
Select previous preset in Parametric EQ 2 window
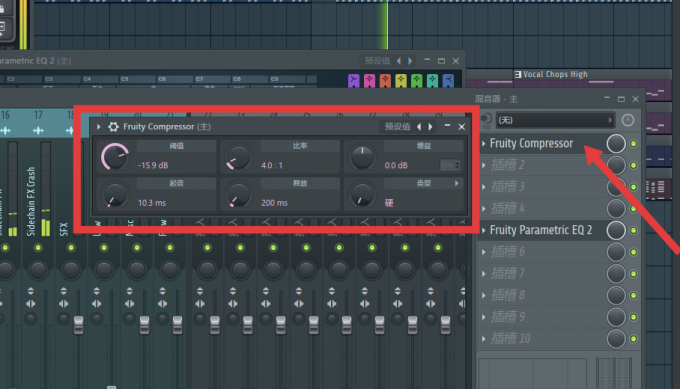click(399, 61)
